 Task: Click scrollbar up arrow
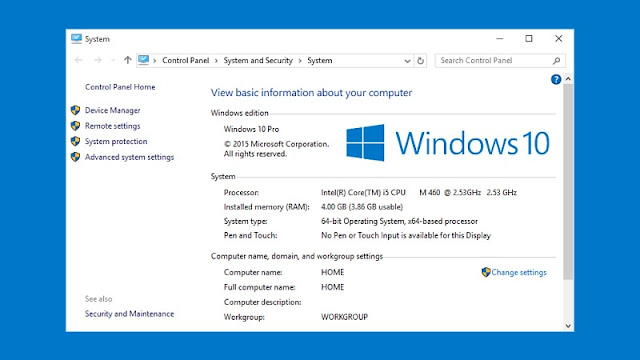(x=568, y=78)
